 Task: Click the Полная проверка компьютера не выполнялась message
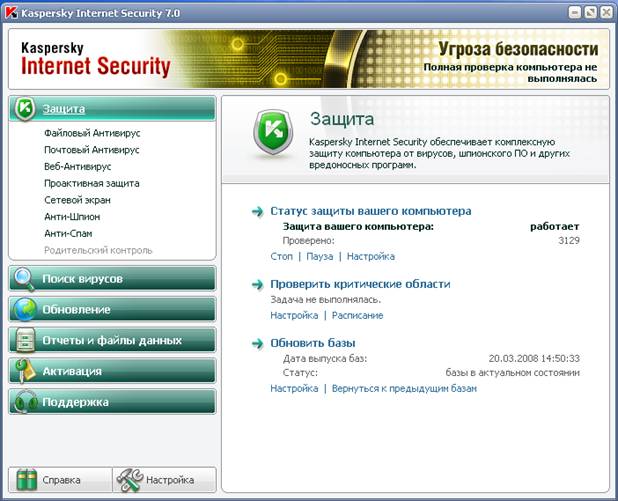point(510,73)
